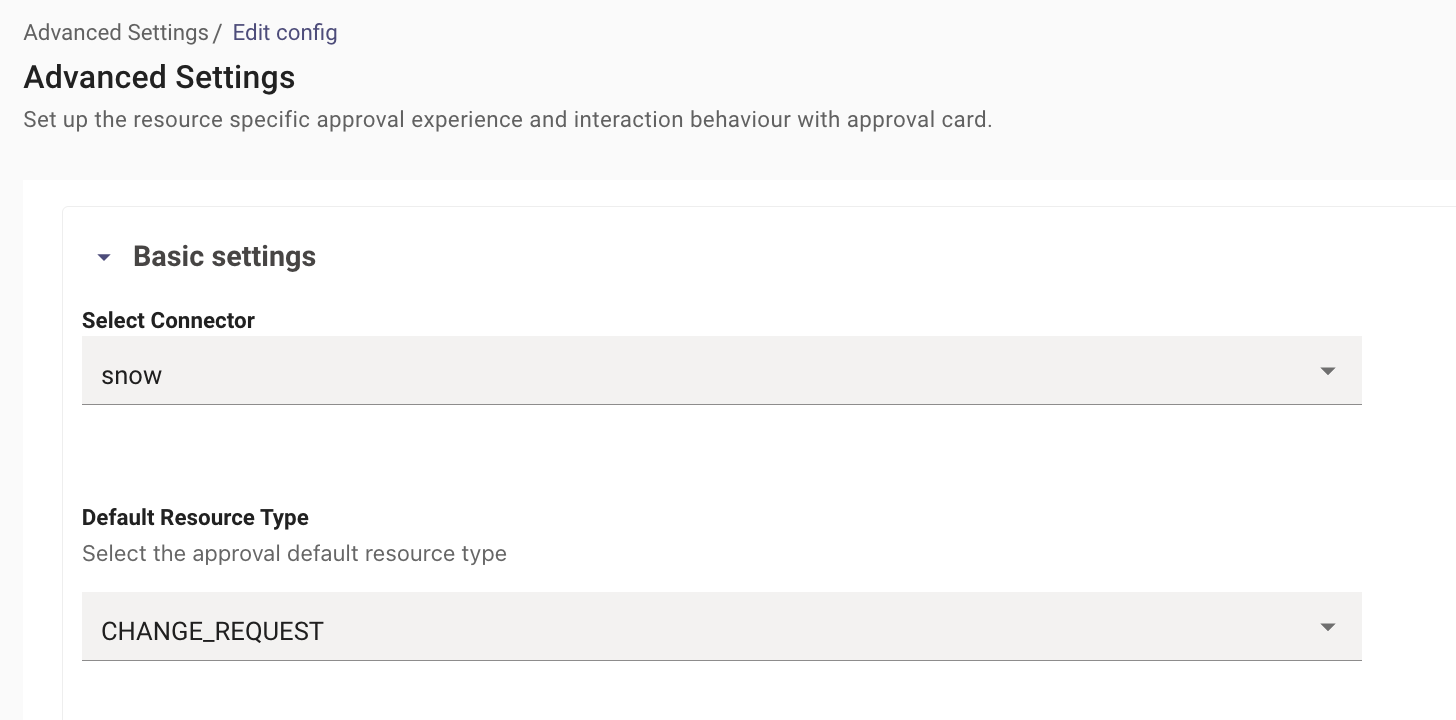Click 'Select the approval default resource type' hint

click(294, 554)
